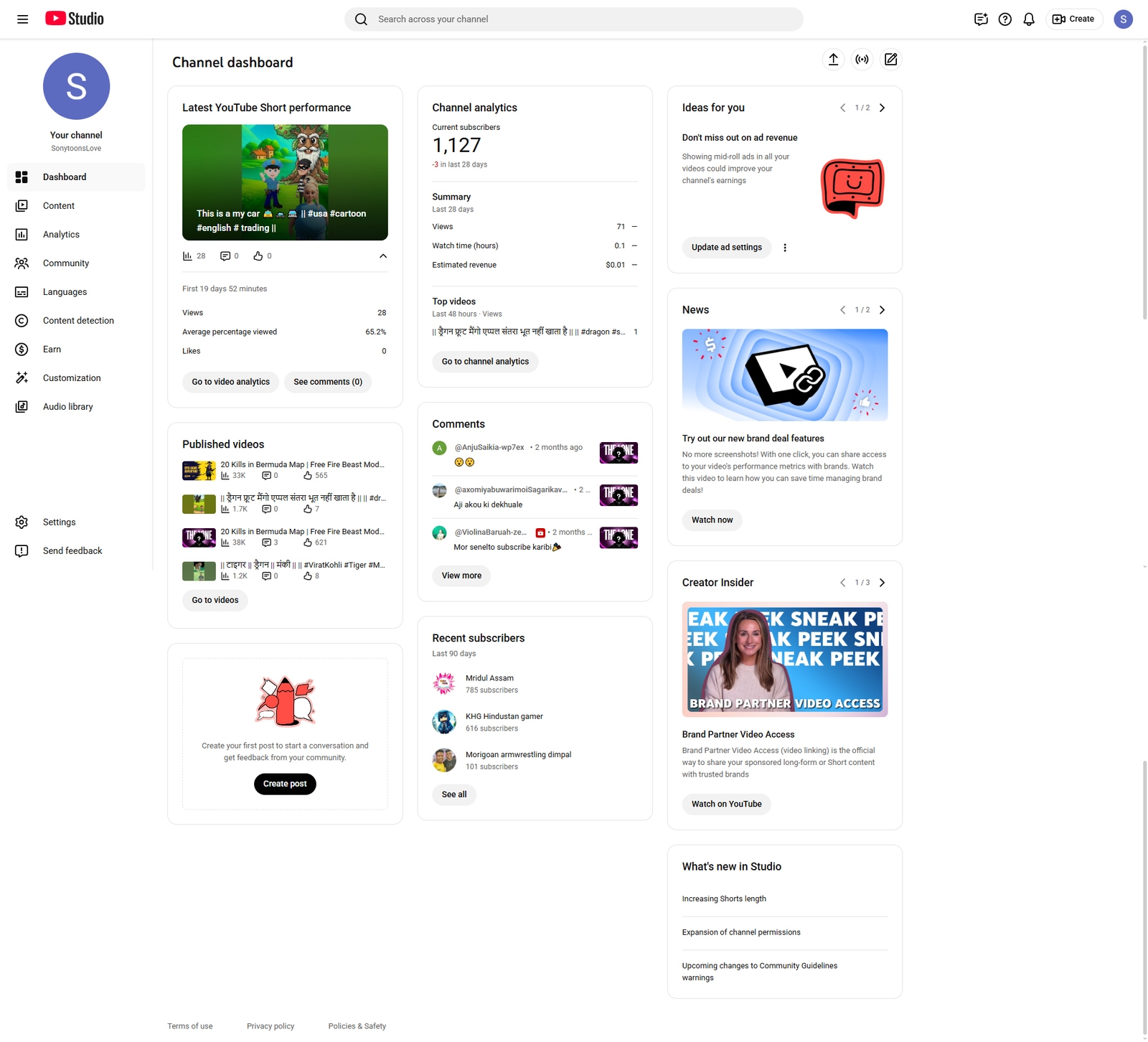Open three-dot menu beside Update ad settings

tap(785, 248)
